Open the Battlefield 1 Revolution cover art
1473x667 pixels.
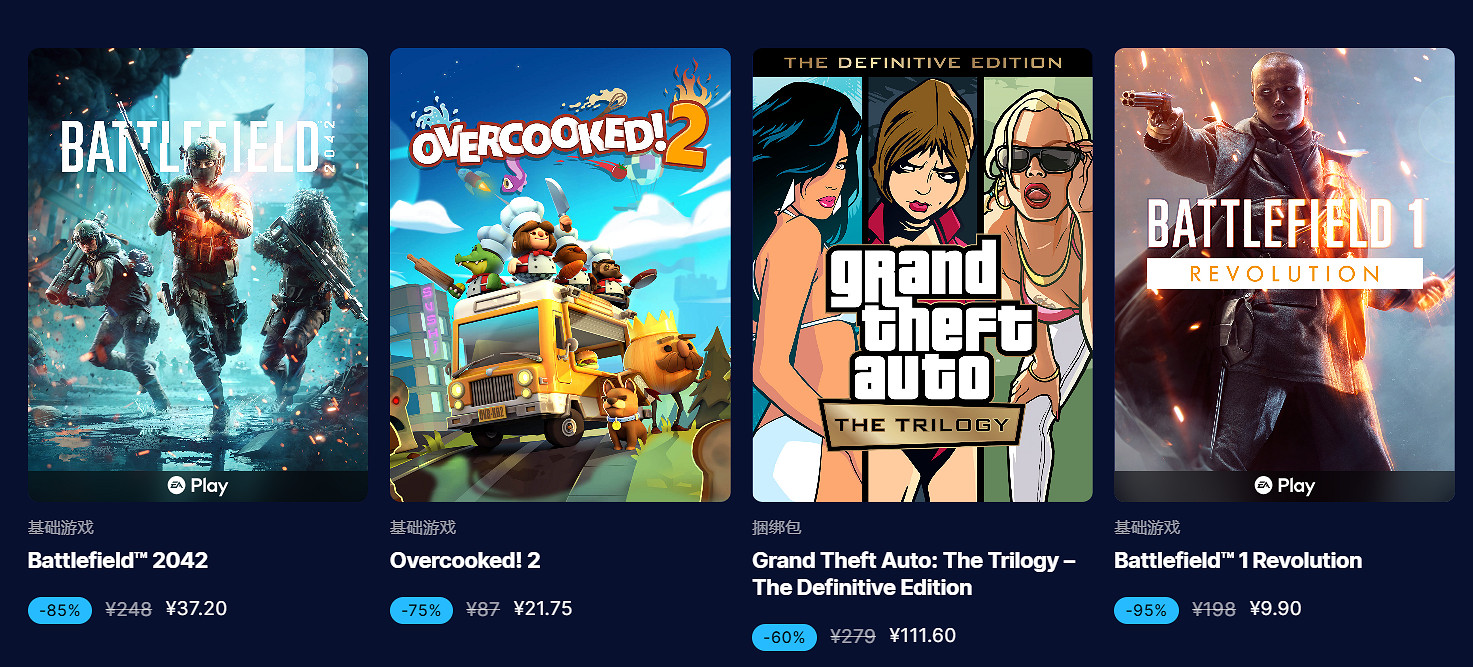coord(1284,260)
